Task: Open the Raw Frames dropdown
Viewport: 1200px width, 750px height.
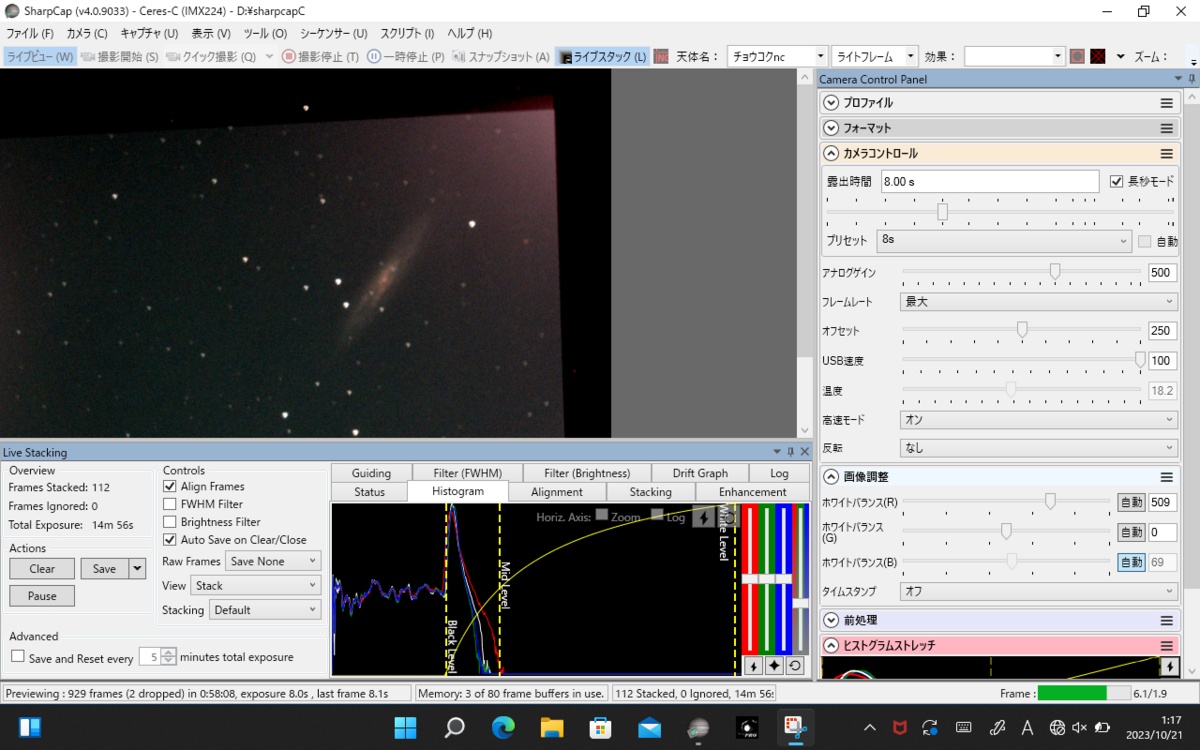Action: (272, 562)
